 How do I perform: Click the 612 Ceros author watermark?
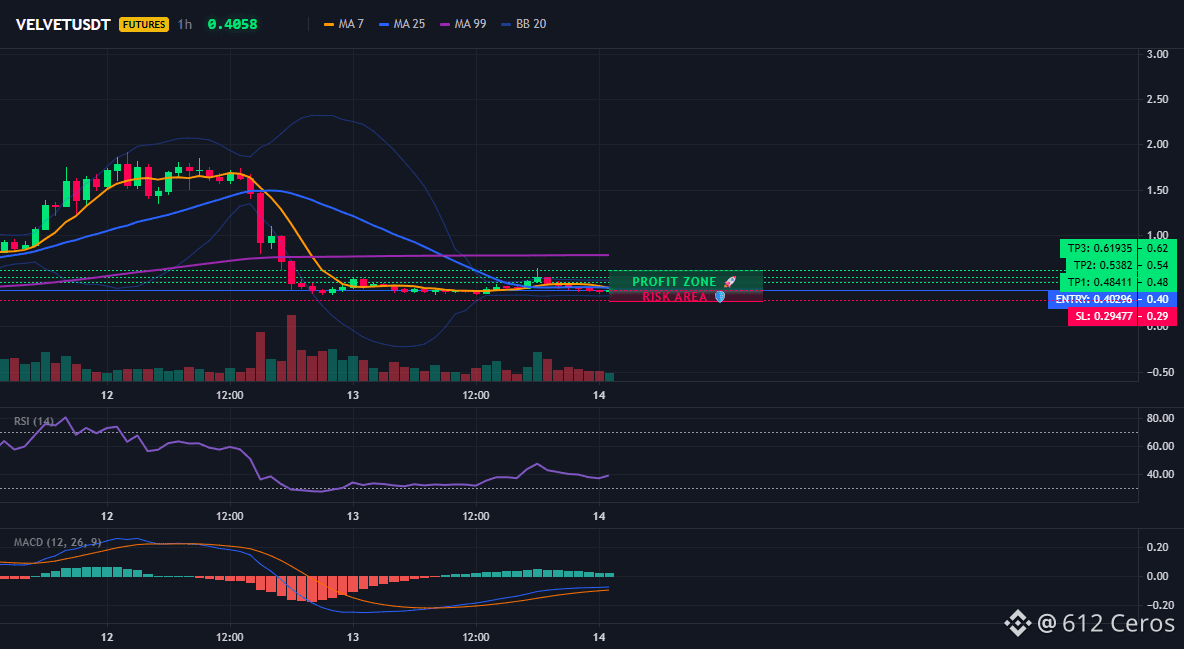click(1106, 623)
